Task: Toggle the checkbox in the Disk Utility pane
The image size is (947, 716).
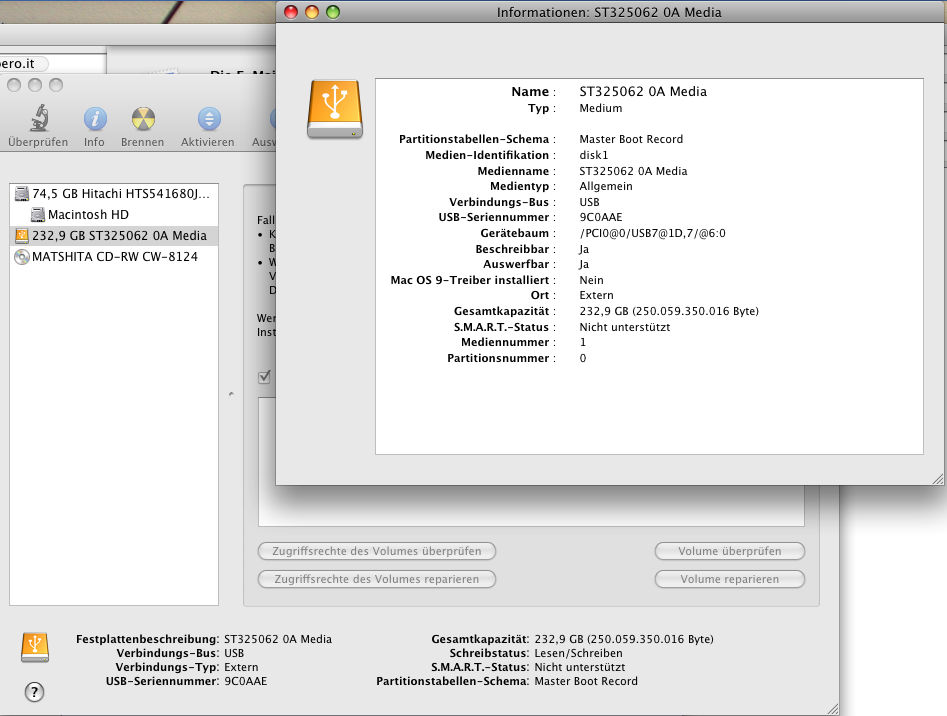Action: tap(265, 377)
